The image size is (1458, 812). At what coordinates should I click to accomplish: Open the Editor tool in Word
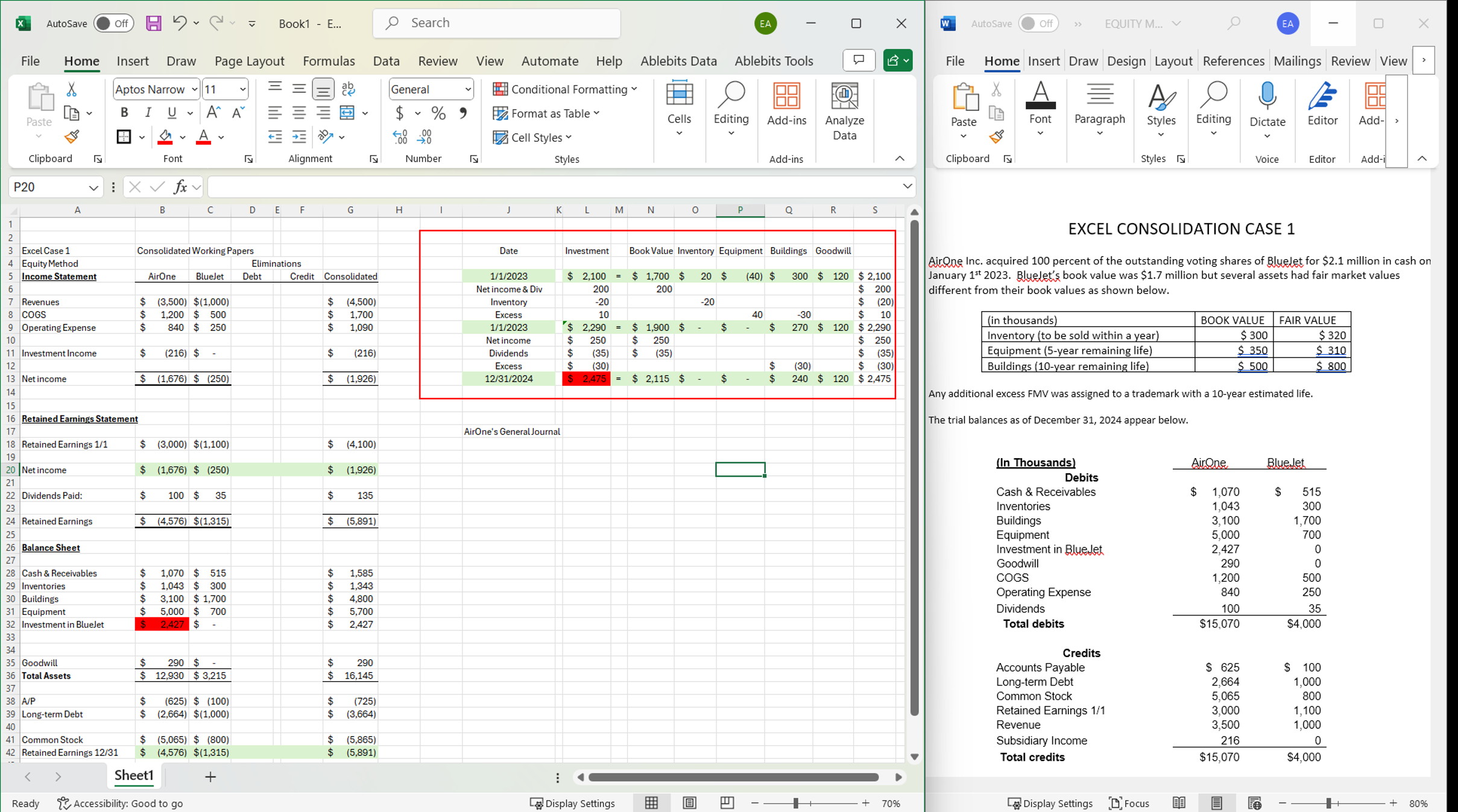[x=1322, y=105]
